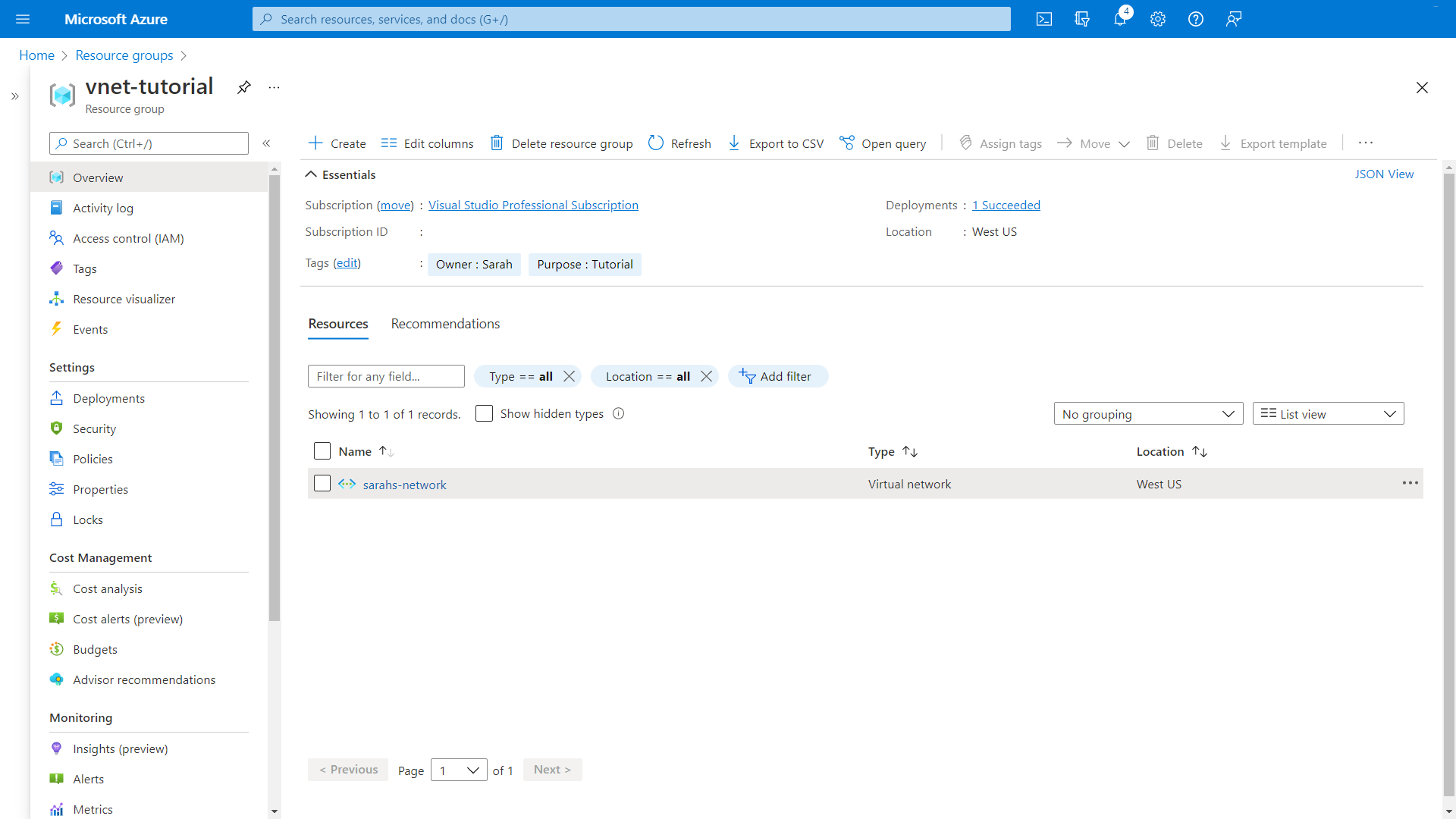The width and height of the screenshot is (1456, 819).
Task: Collapse the Essentials section
Action: tap(311, 174)
